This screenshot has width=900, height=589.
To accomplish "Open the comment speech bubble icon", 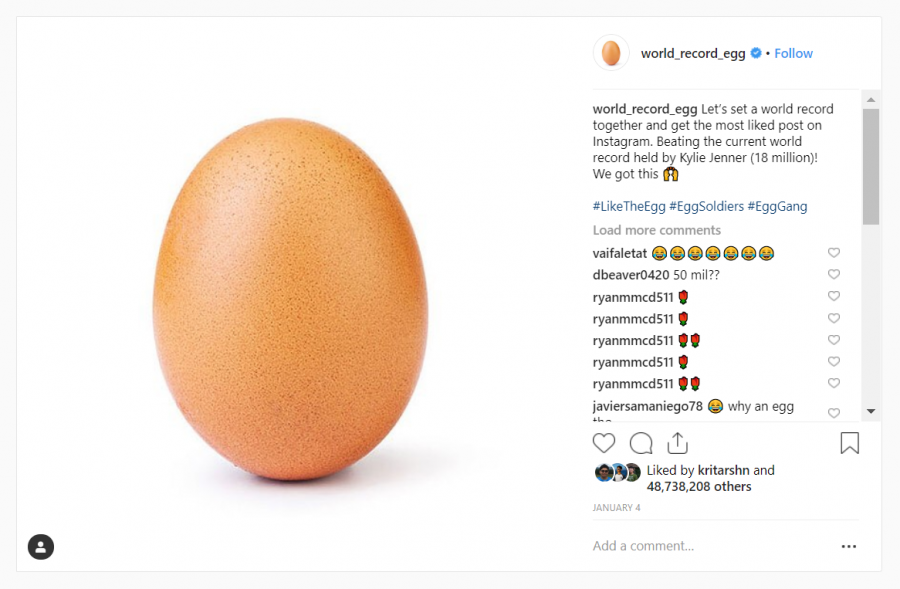I will click(x=641, y=443).
